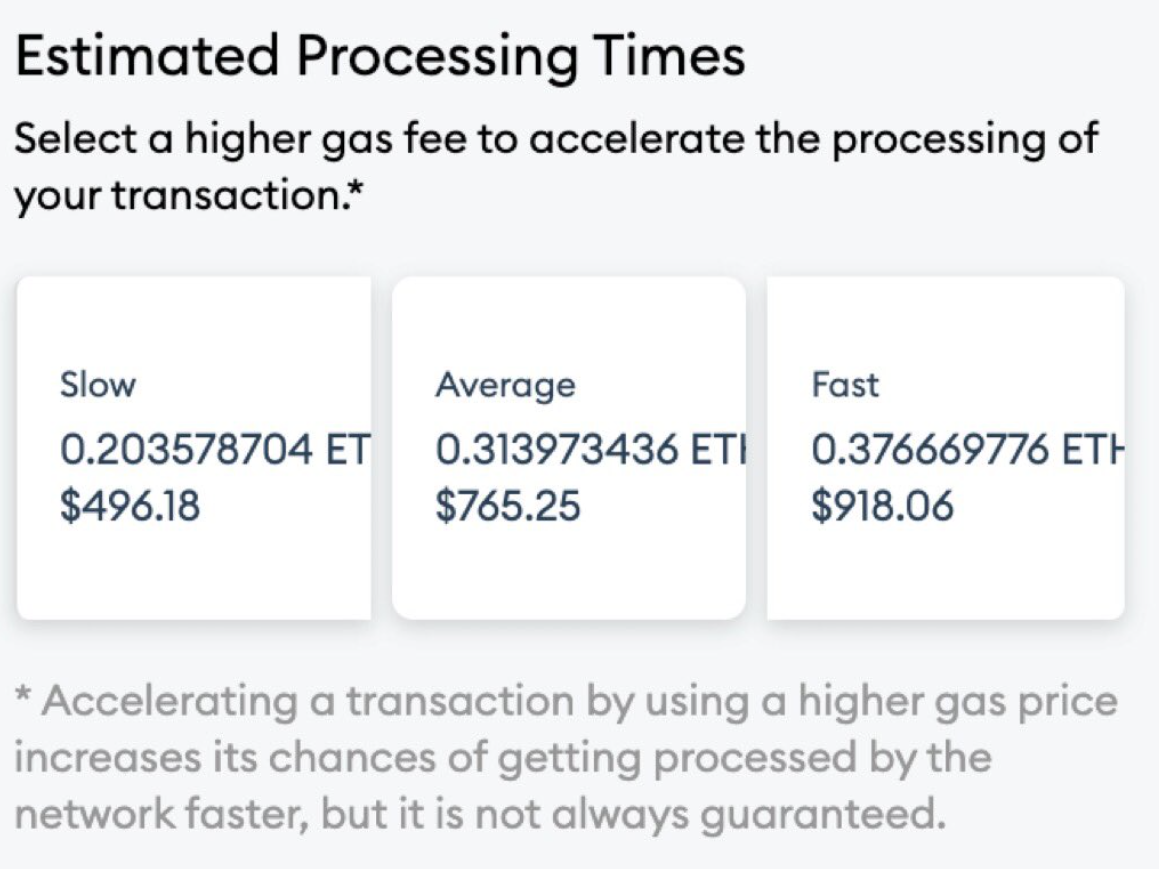Click the asterisk starting the footnote
This screenshot has height=869, width=1159.
pyautogui.click(x=24, y=696)
